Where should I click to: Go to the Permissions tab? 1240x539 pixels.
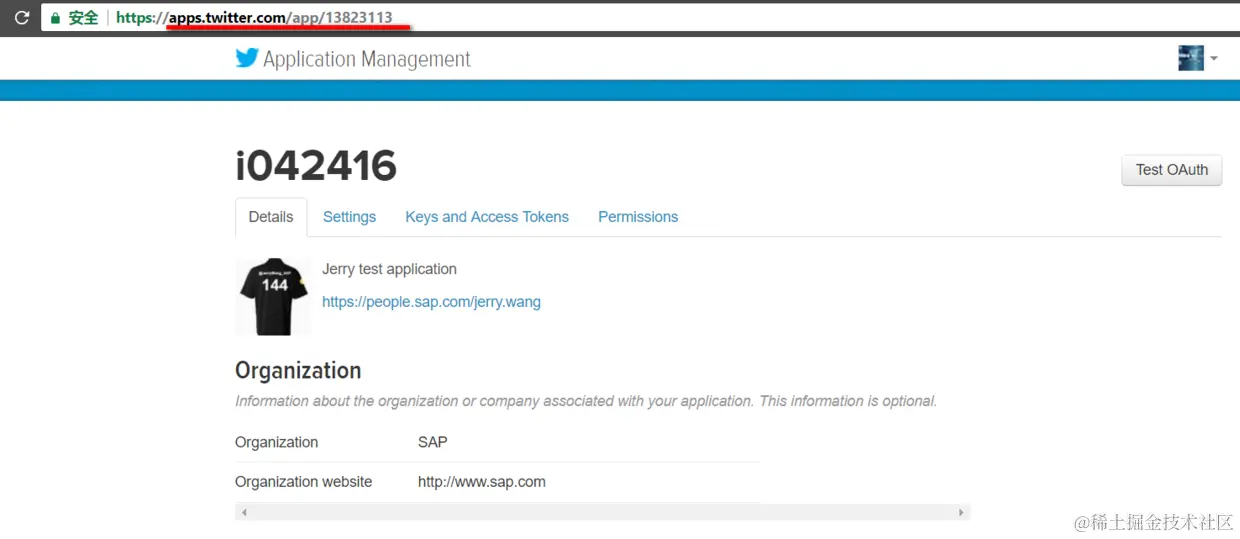click(x=638, y=217)
